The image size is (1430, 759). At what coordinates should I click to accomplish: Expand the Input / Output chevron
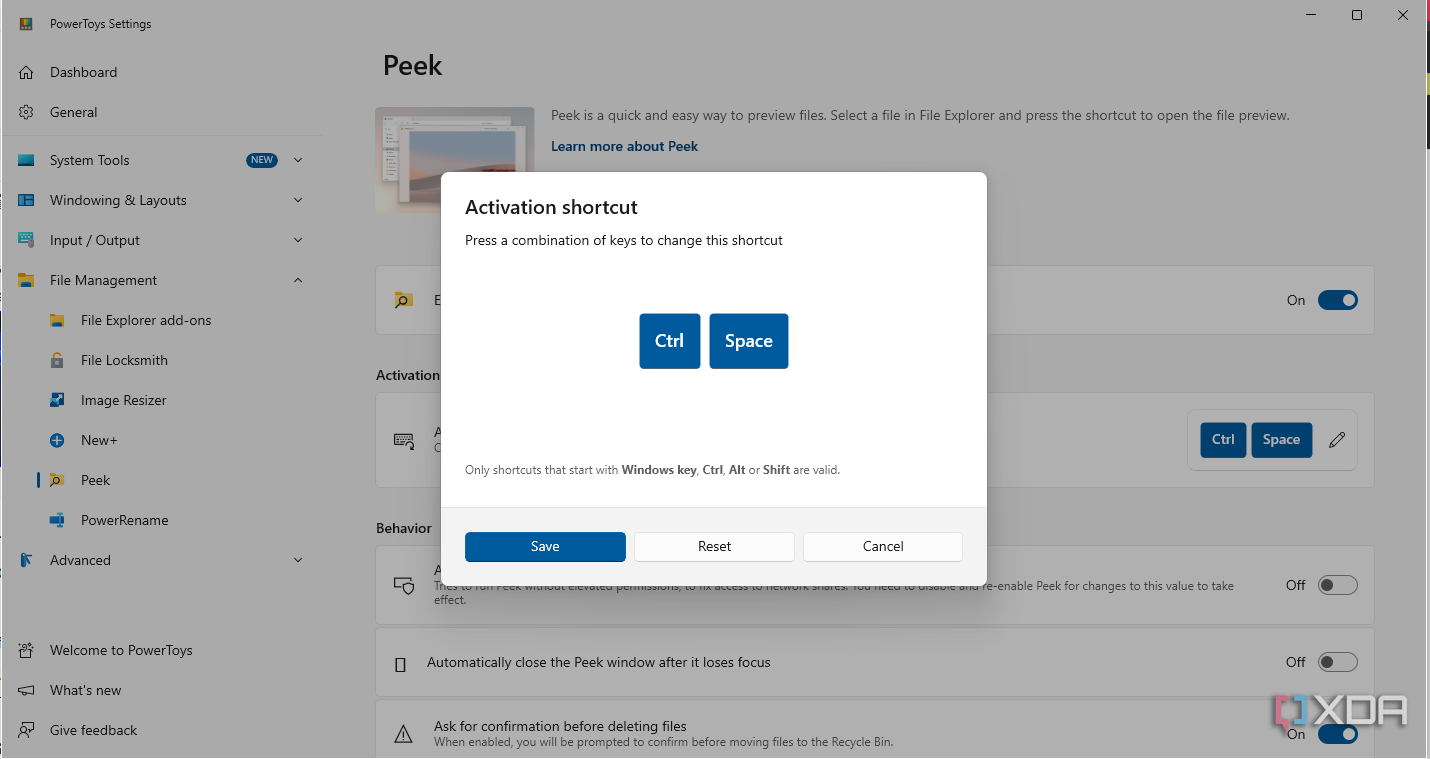point(298,240)
